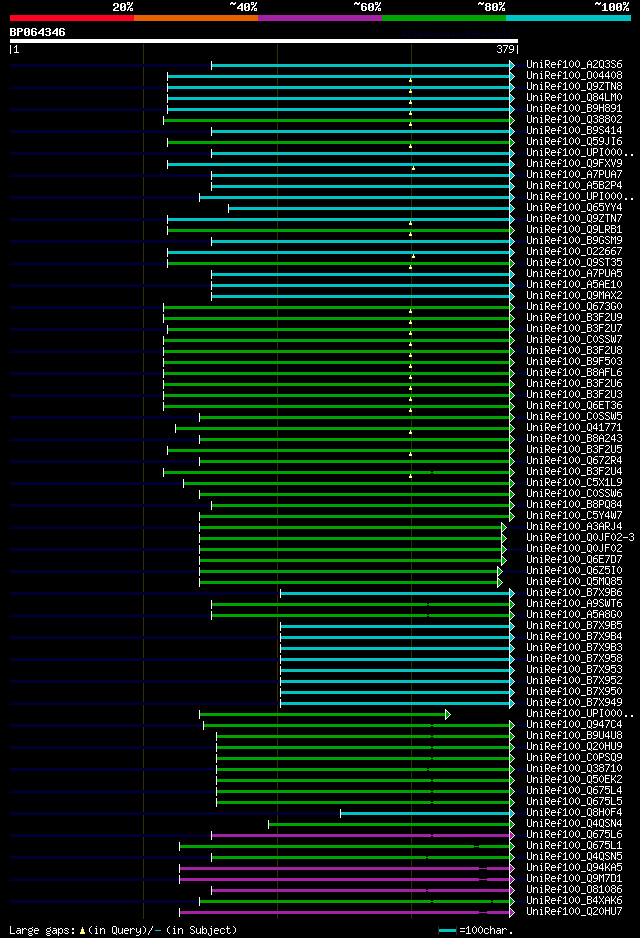The height and width of the screenshot is (938, 640).
Task: Select the UniRef100_B8A243 label
Action: [x=574, y=438]
